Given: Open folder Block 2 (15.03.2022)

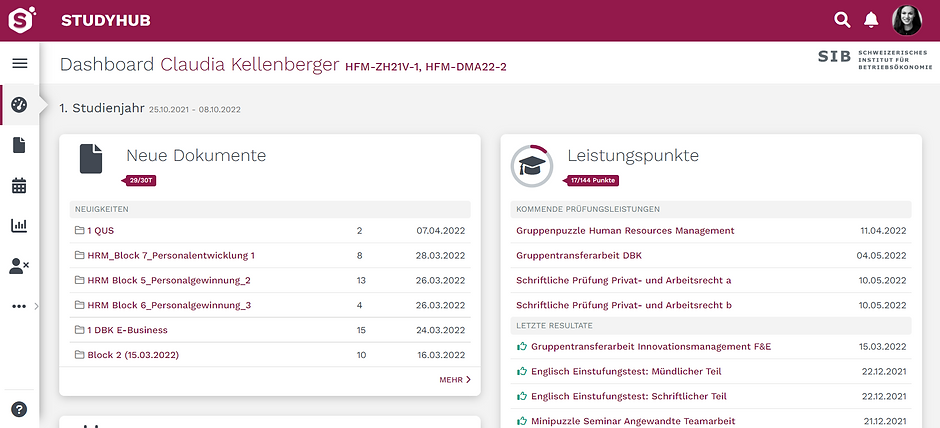Looking at the screenshot, I should click(x=133, y=355).
